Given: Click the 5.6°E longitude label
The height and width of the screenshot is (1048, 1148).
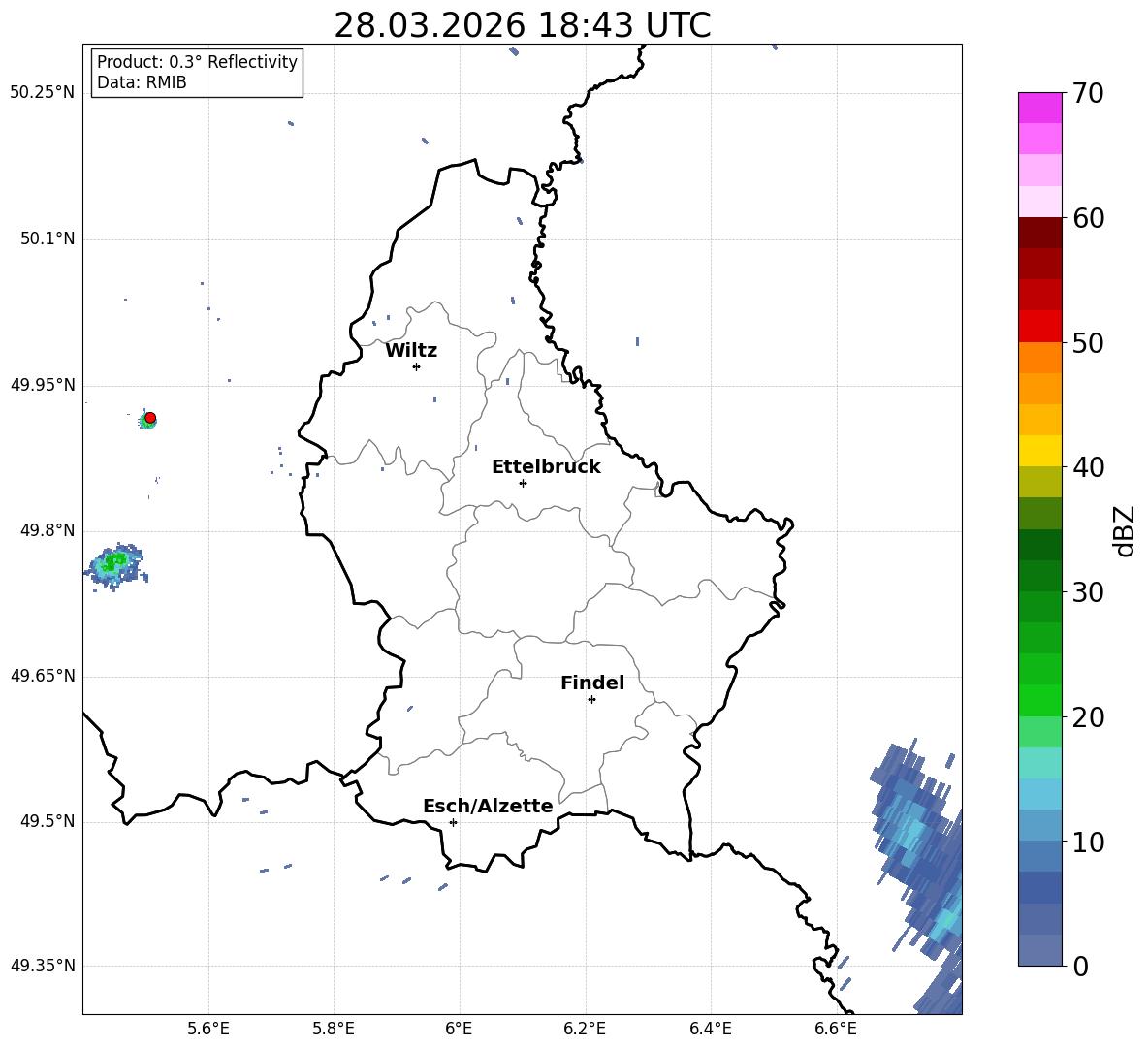Looking at the screenshot, I should pyautogui.click(x=208, y=1029).
